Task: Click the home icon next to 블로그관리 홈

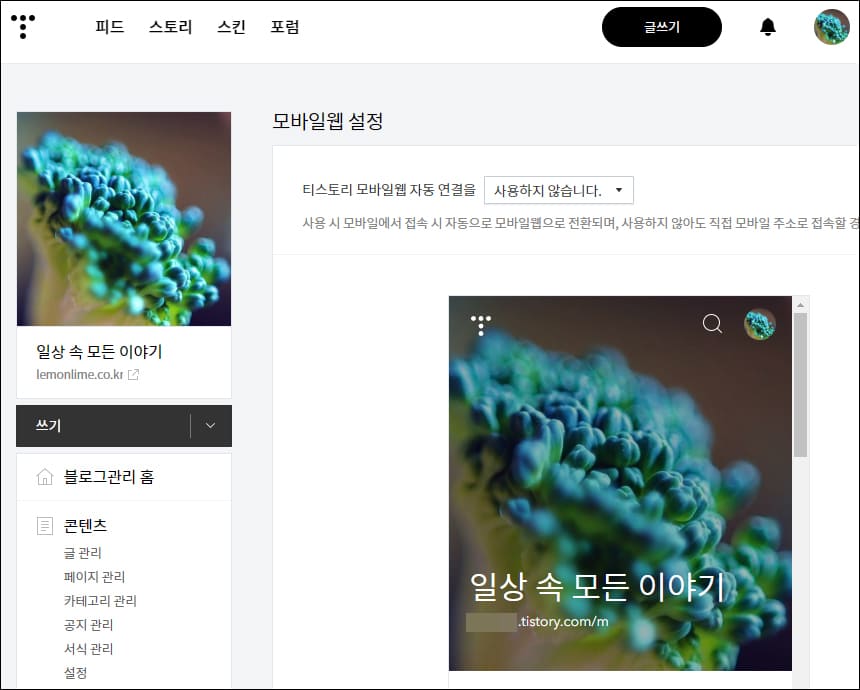Action: 45,477
